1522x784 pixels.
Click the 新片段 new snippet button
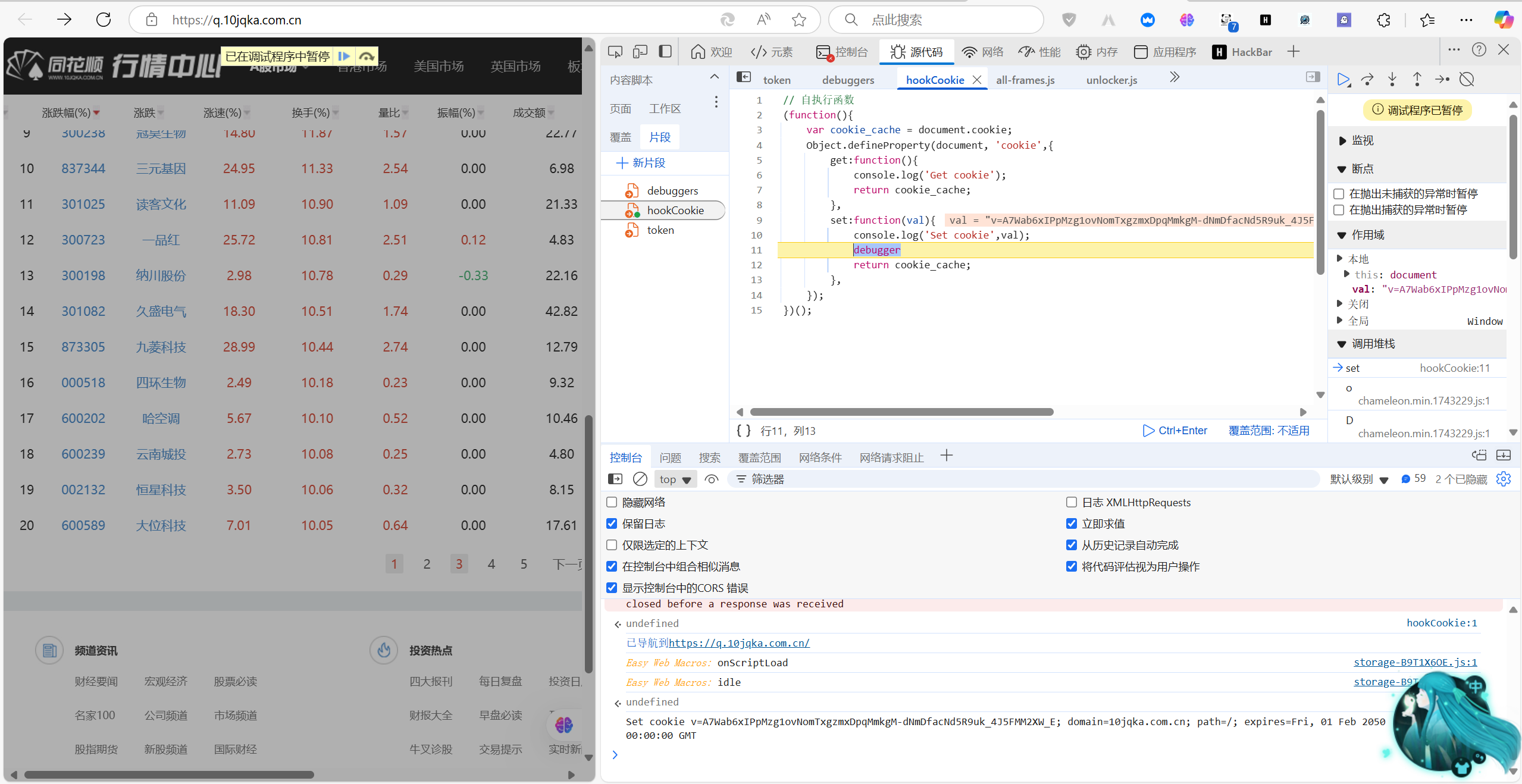[x=641, y=163]
